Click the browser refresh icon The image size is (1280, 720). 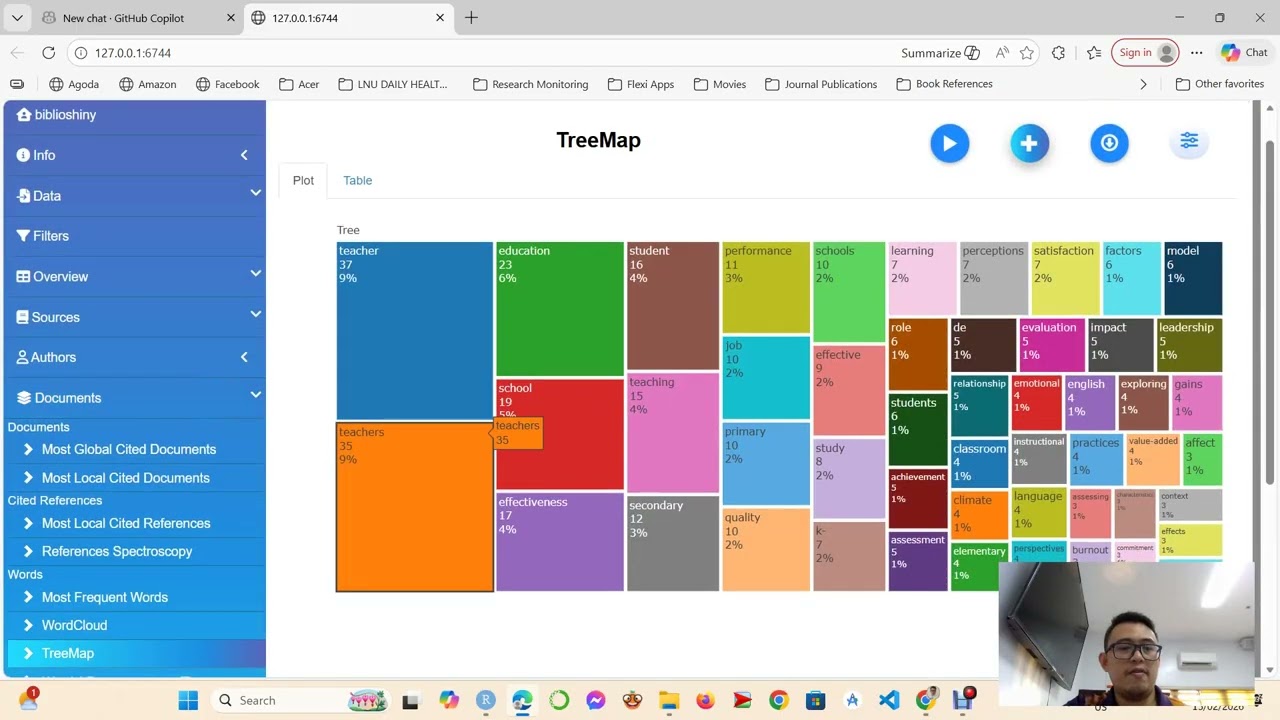click(x=49, y=53)
